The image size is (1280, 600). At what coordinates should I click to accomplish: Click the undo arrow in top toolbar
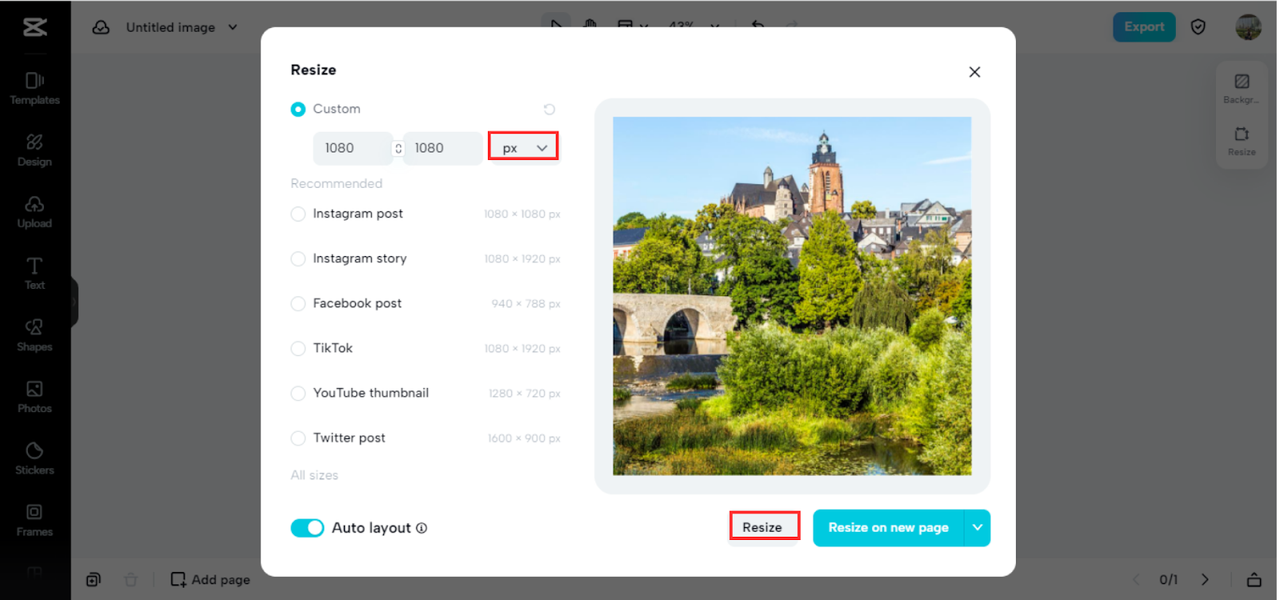(757, 26)
